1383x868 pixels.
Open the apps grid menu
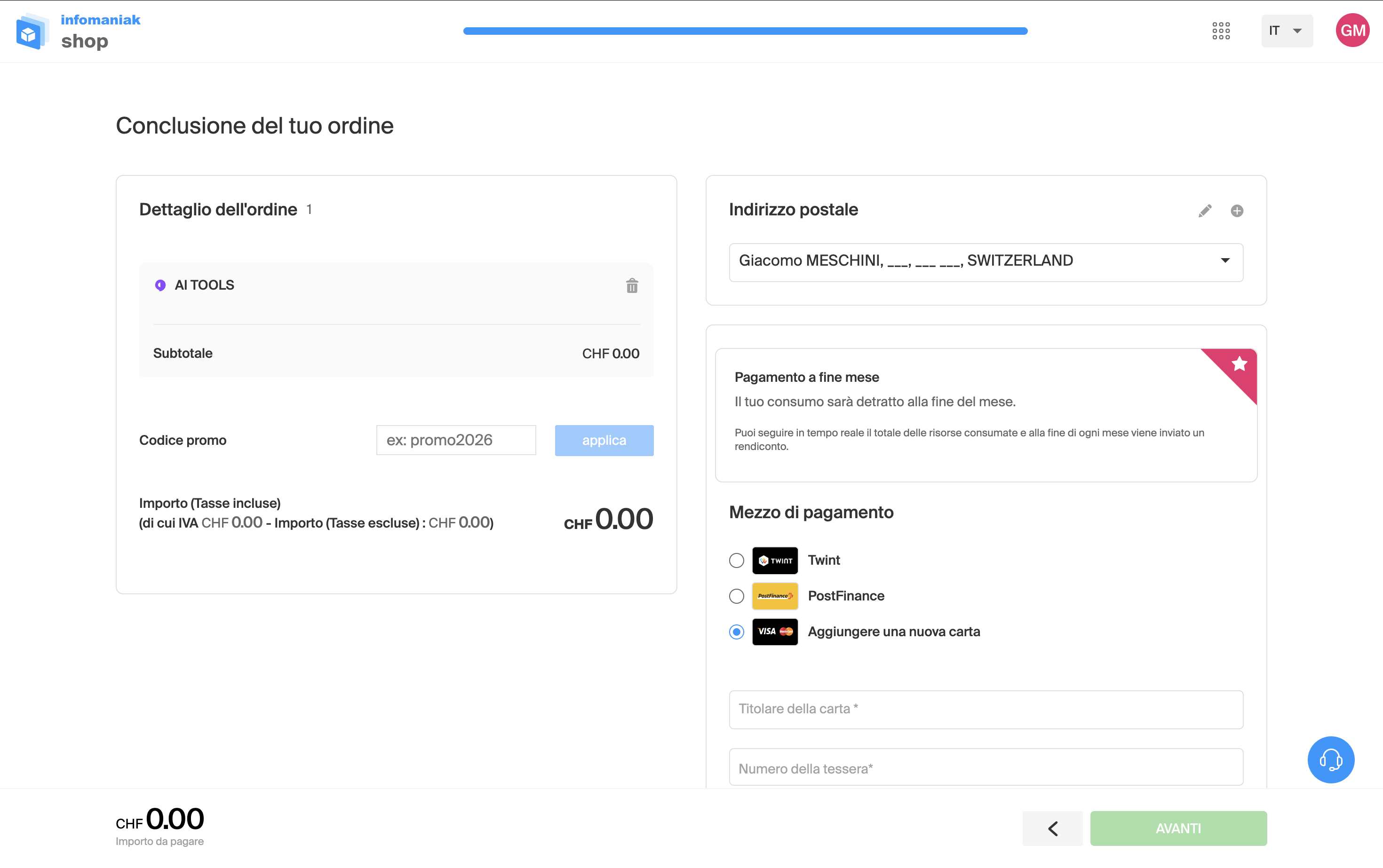coord(1220,31)
